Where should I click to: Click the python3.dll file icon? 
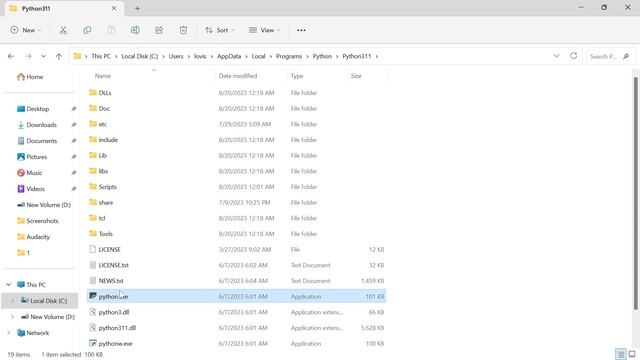(x=93, y=312)
